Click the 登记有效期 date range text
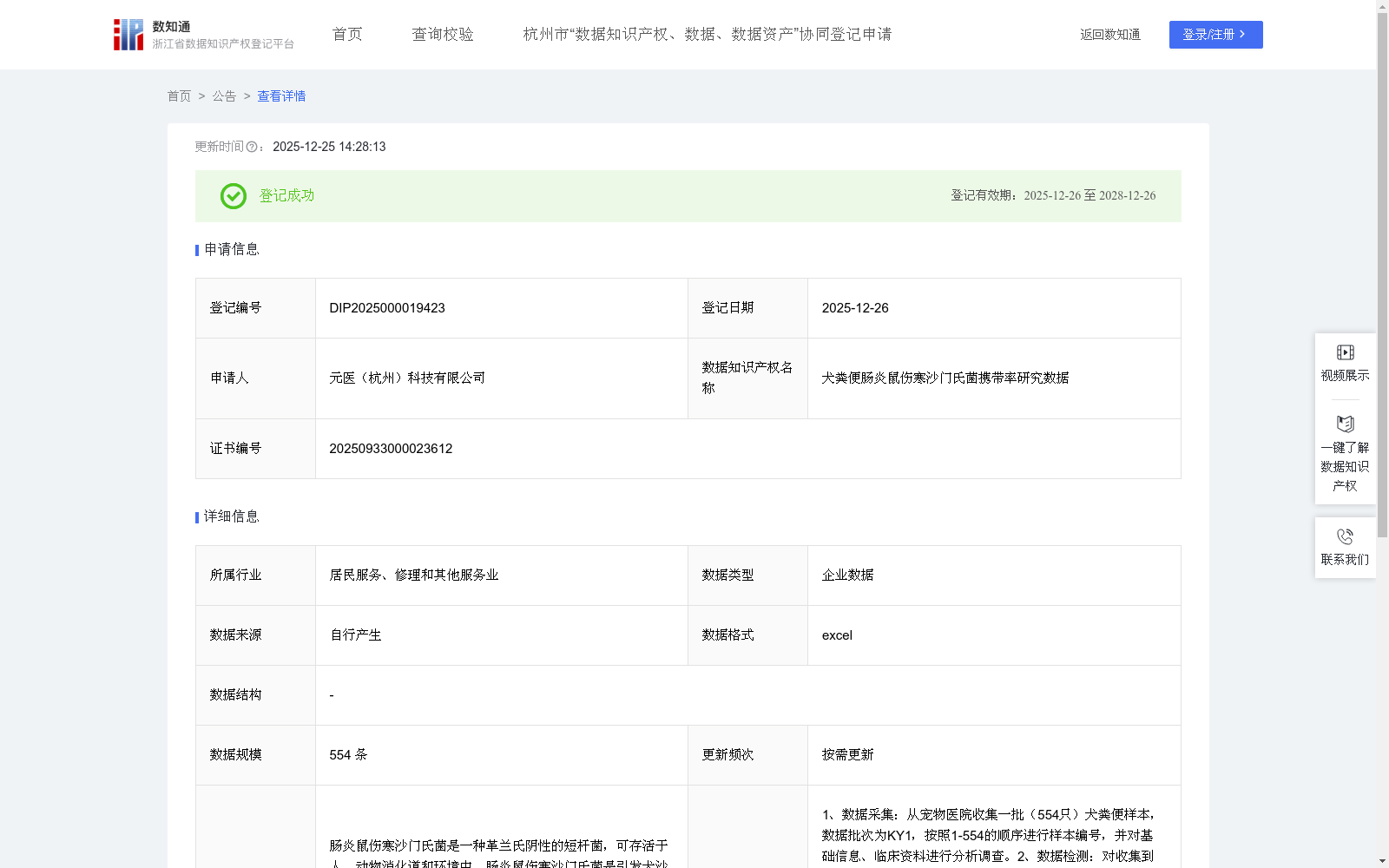The width and height of the screenshot is (1389, 868). click(x=1053, y=196)
